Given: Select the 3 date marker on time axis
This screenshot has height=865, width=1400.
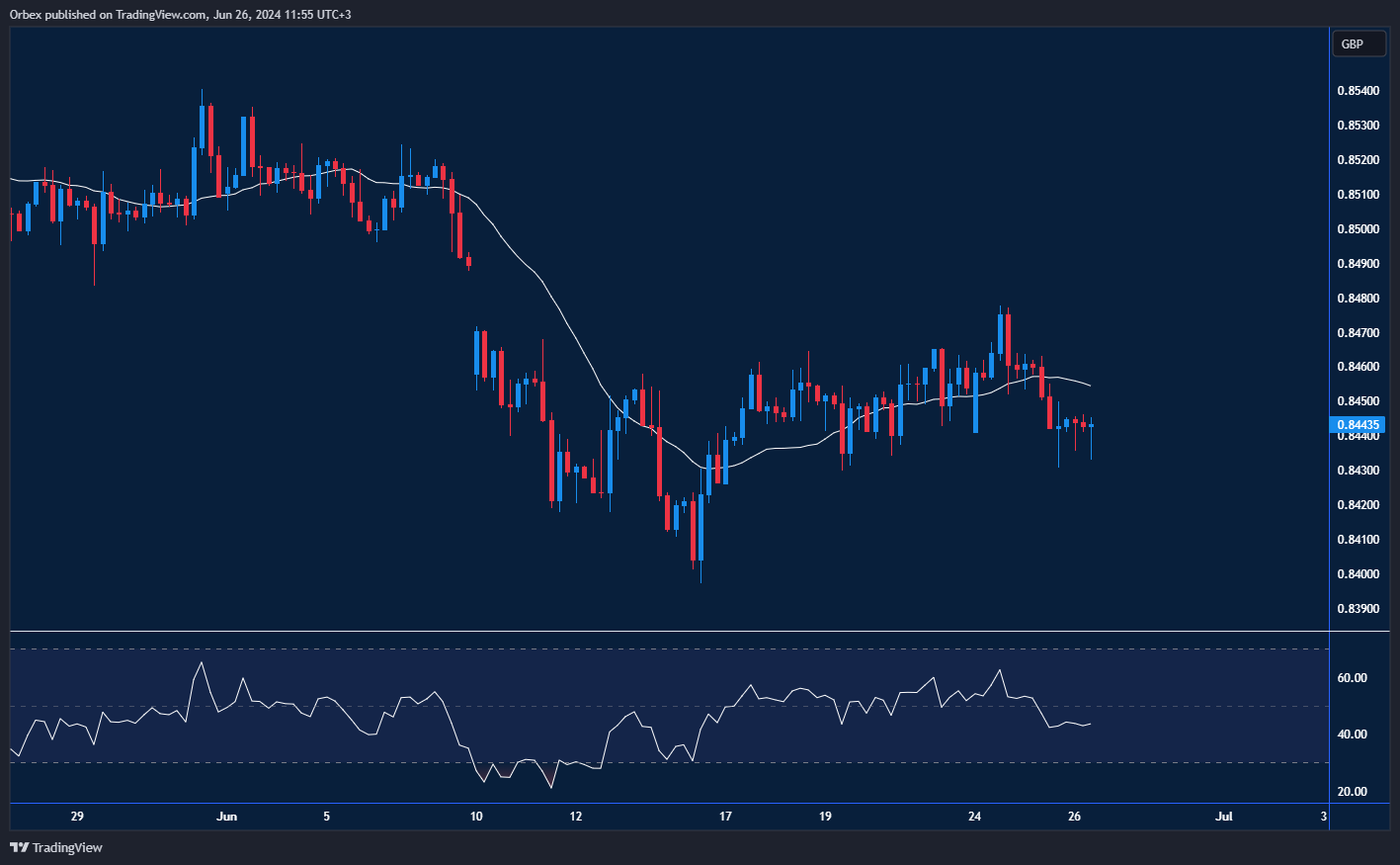Looking at the screenshot, I should point(1324,817).
